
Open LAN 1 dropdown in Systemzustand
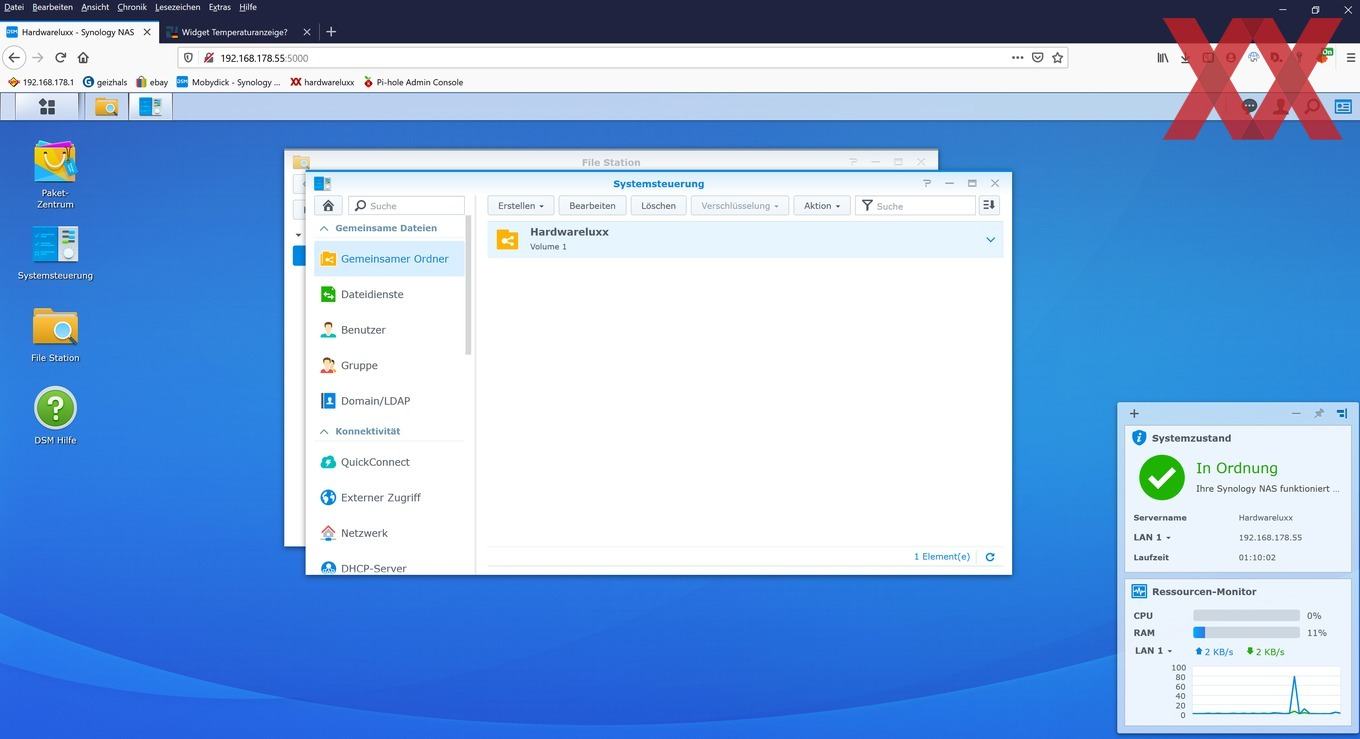click(1152, 538)
